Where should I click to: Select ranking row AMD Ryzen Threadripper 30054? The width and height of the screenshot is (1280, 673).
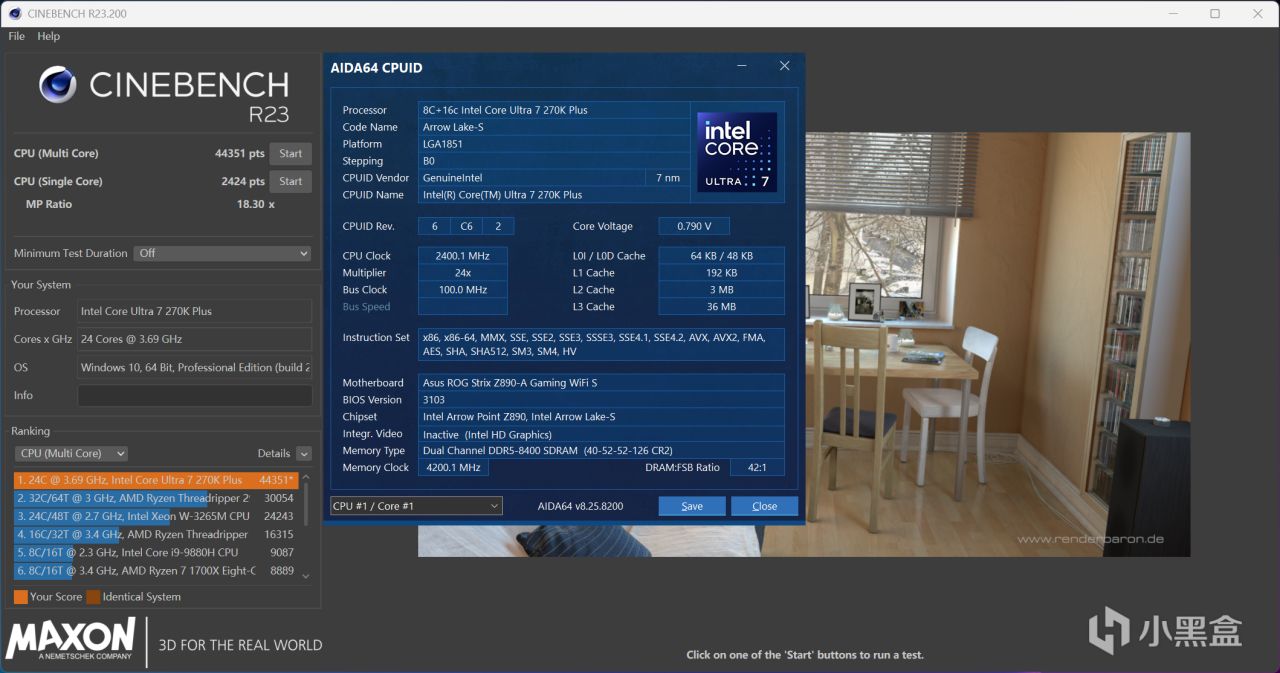coord(156,498)
